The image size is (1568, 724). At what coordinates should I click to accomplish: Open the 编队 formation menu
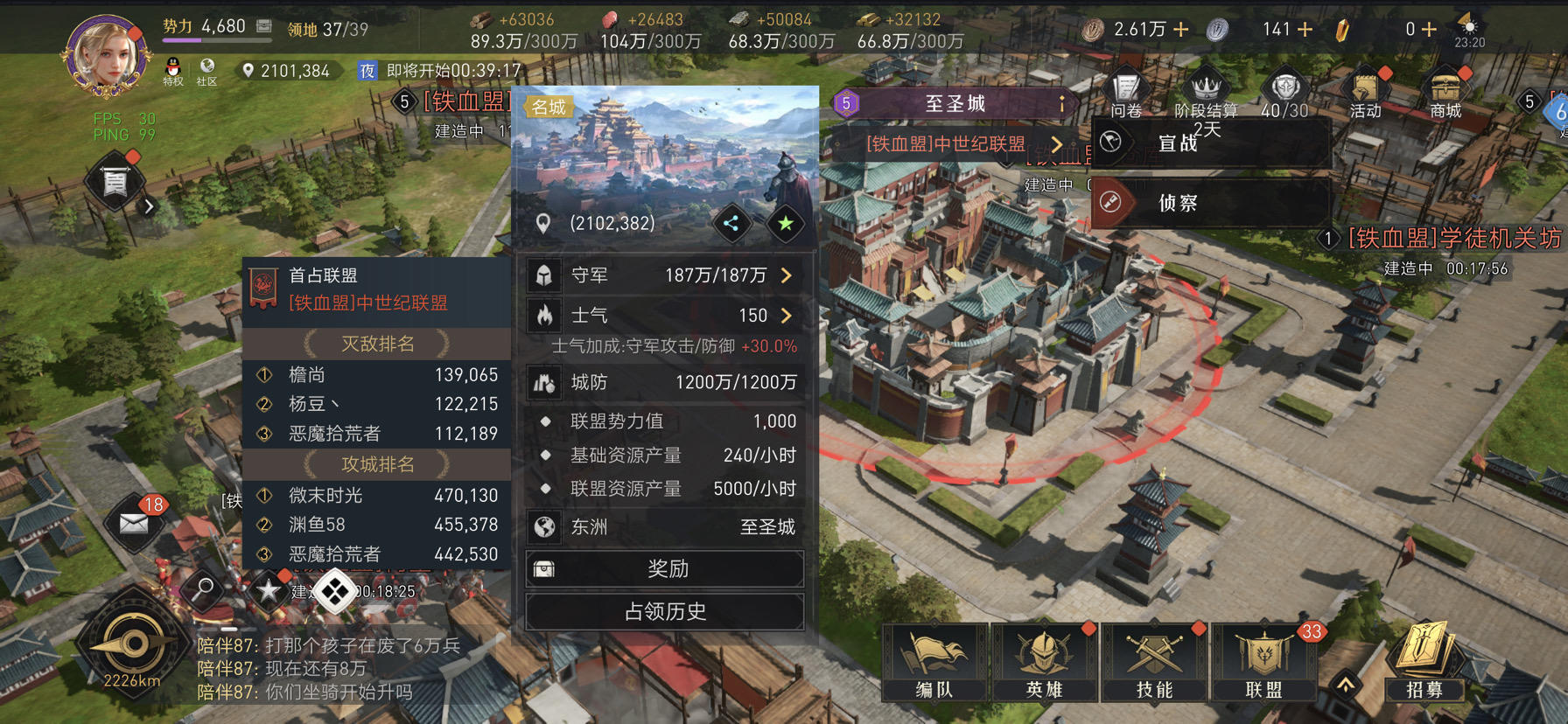click(x=934, y=663)
